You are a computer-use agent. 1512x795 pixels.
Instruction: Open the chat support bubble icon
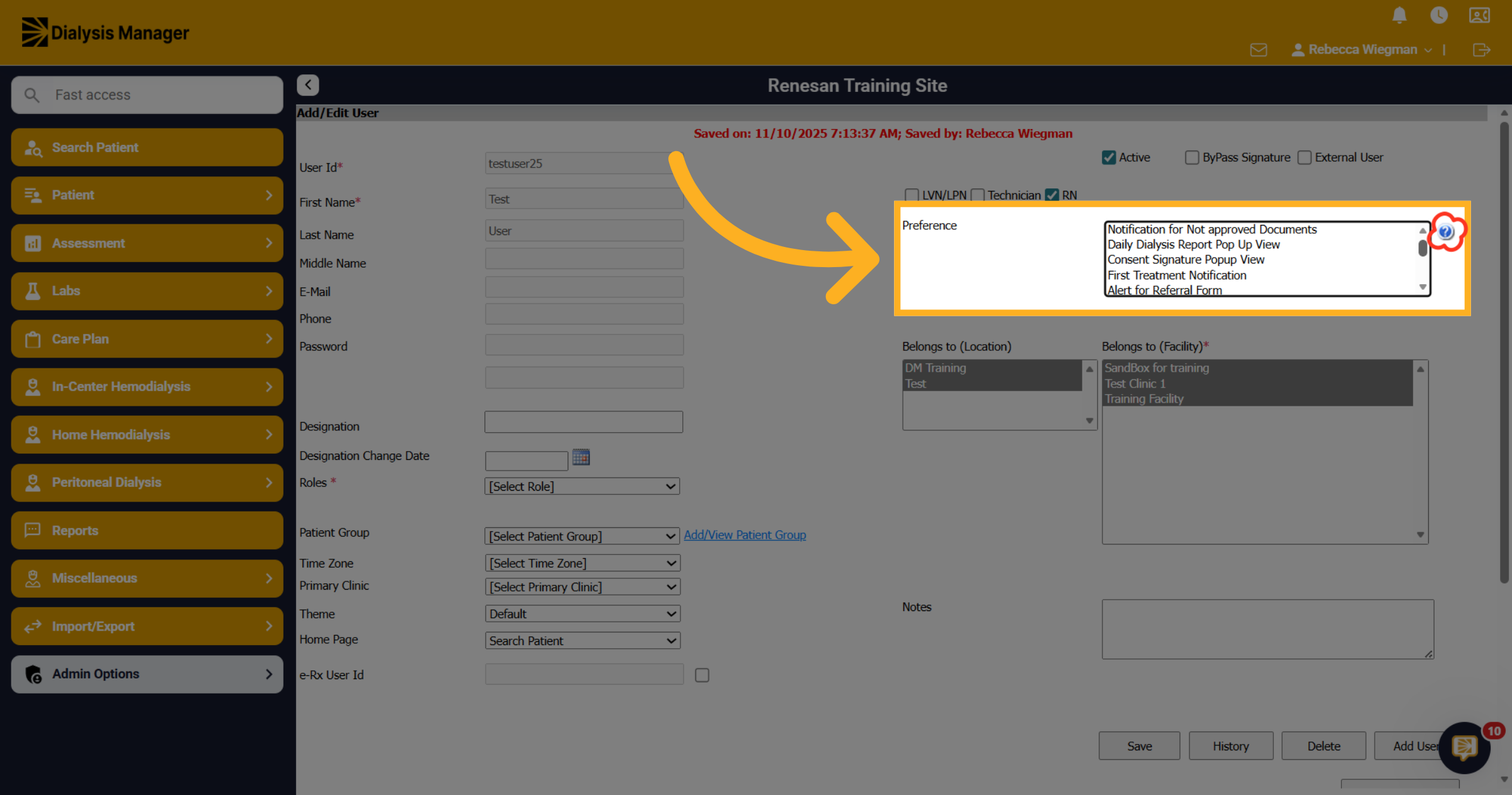pyautogui.click(x=1465, y=748)
